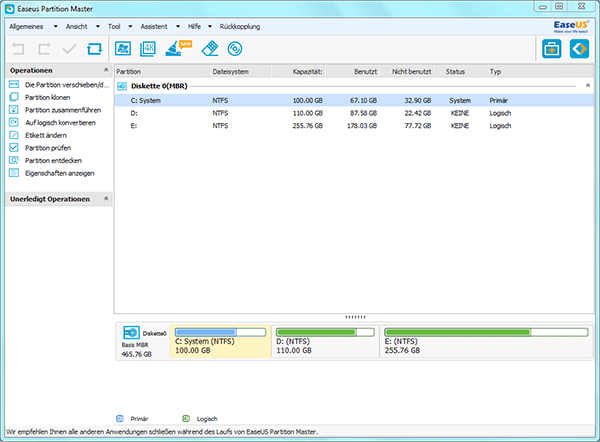
Task: Open the backup tool diamond icon
Action: click(x=579, y=49)
